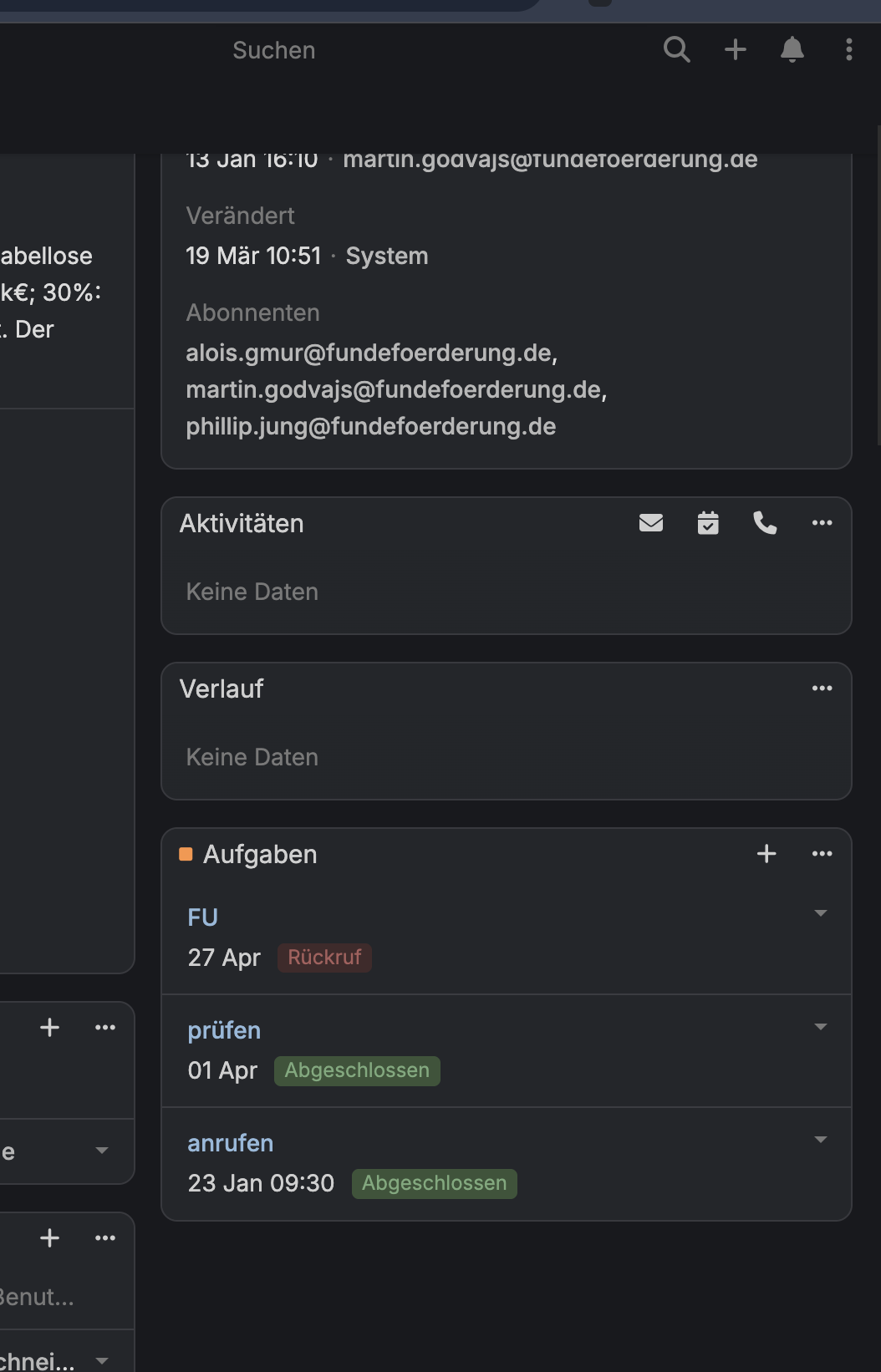This screenshot has width=881, height=1372.
Task: Open Aktivitäten panel more options
Action: point(822,523)
